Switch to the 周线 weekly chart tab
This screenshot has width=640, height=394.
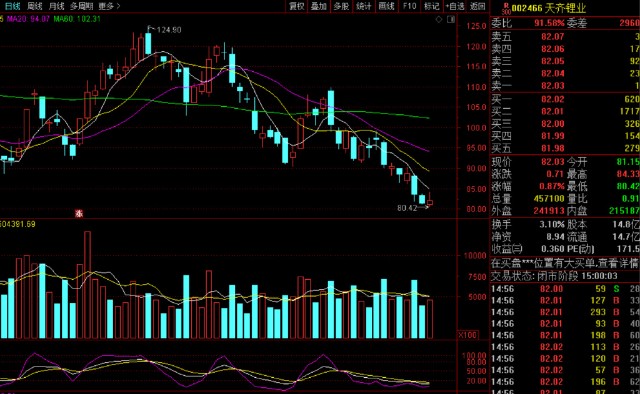[35, 6]
